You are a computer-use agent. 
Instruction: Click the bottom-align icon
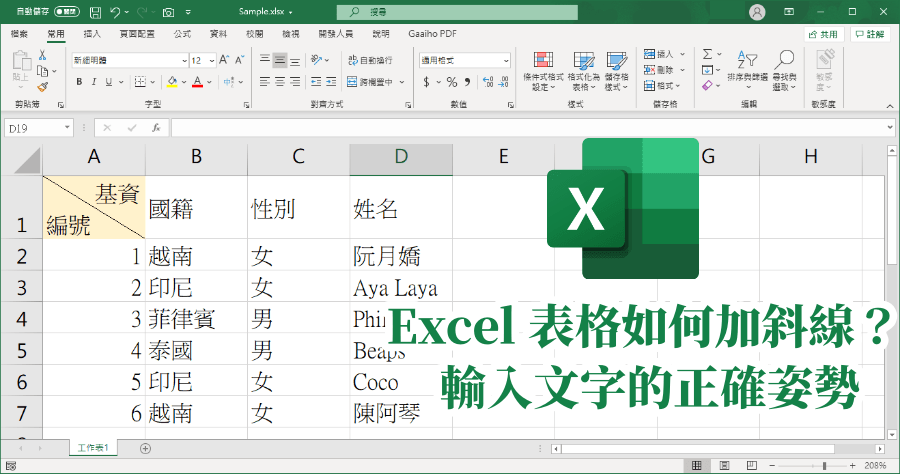[294, 60]
